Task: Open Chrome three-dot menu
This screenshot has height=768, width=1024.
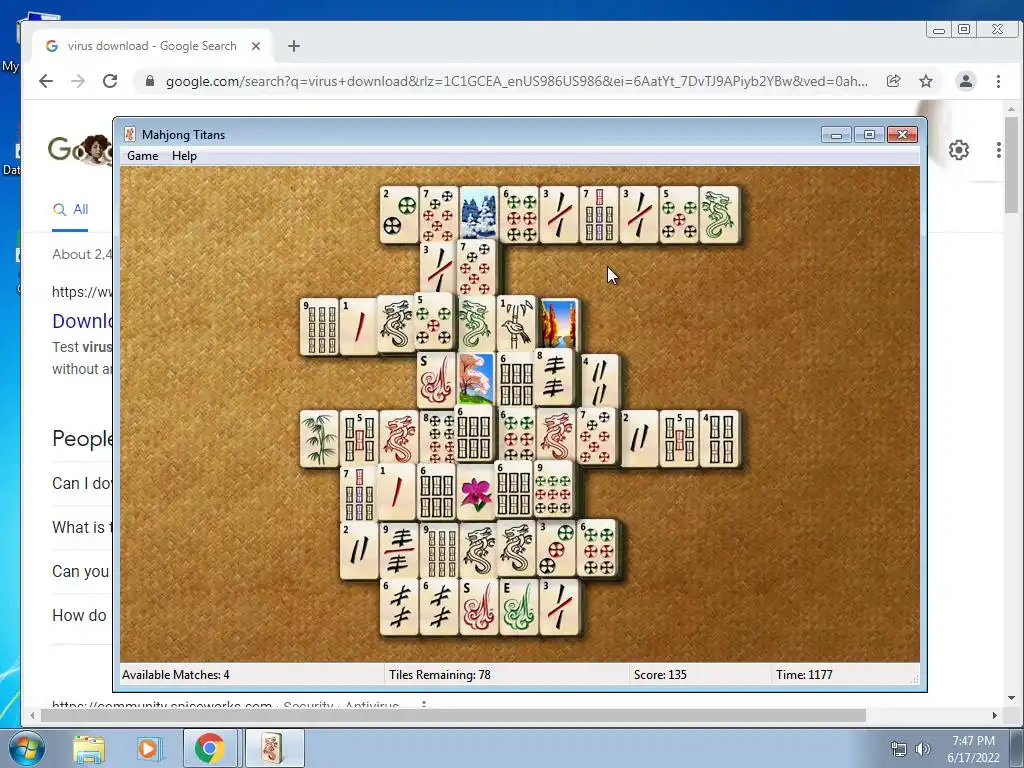Action: 998,81
